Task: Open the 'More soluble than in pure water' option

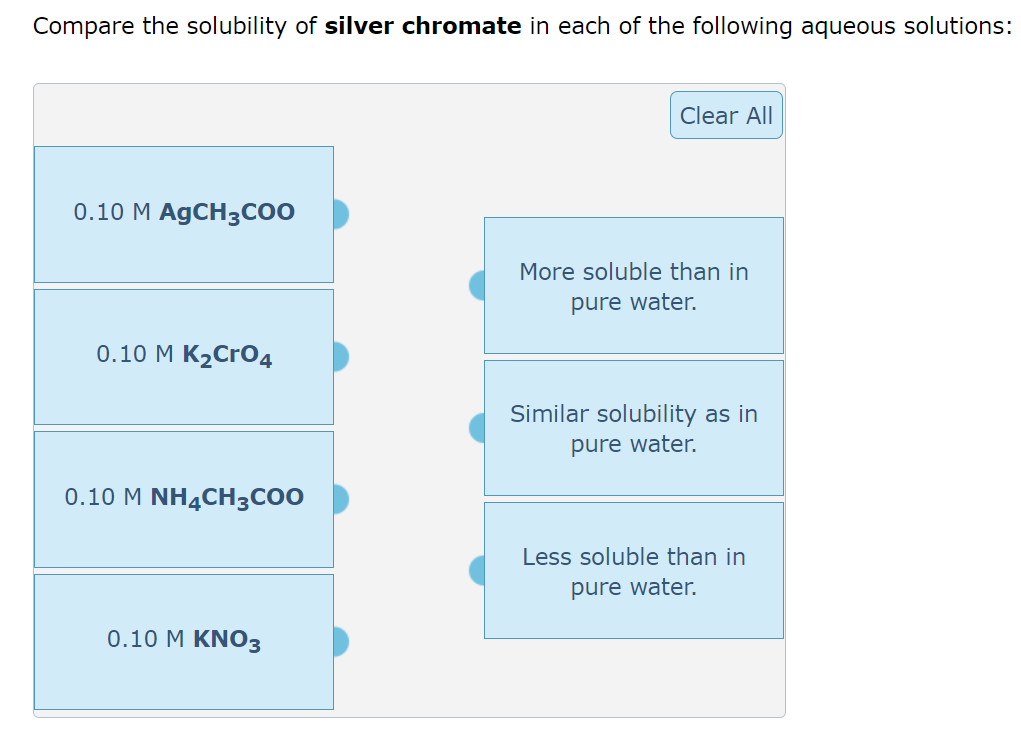Action: point(634,285)
